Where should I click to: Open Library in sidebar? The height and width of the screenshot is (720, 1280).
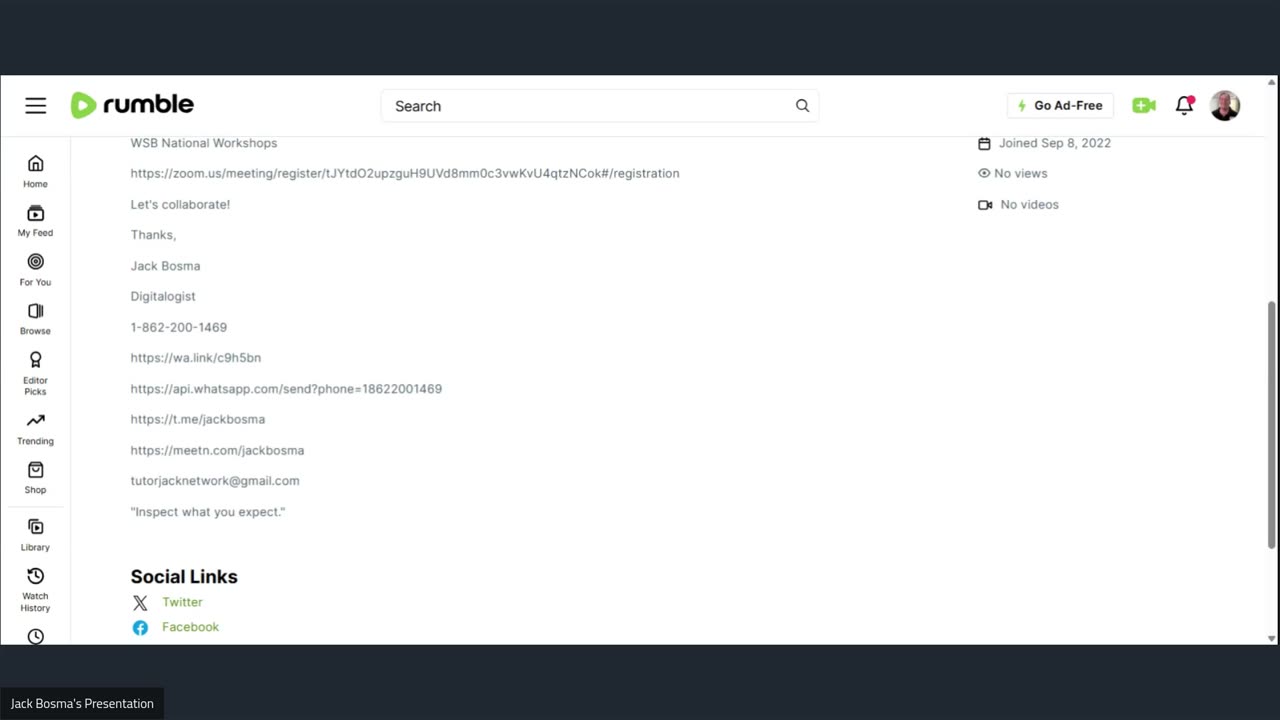(x=35, y=535)
